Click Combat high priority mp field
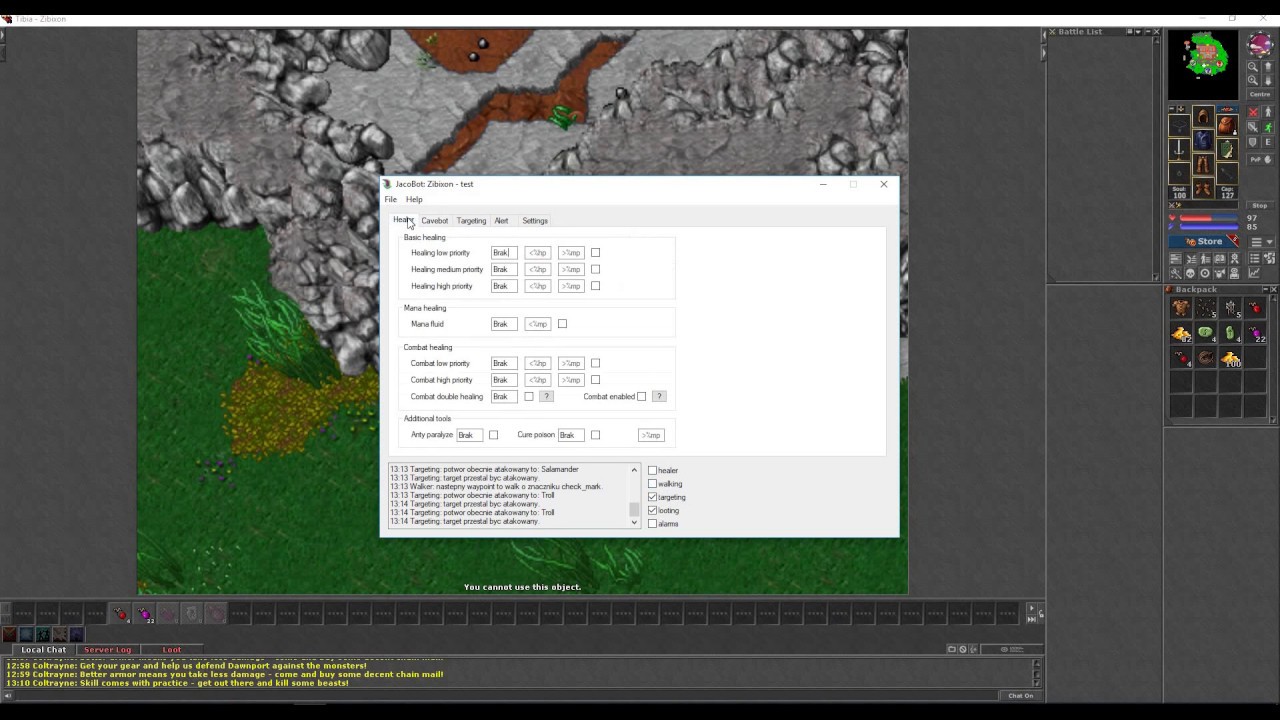Screen dimensions: 1280x720 point(571,380)
